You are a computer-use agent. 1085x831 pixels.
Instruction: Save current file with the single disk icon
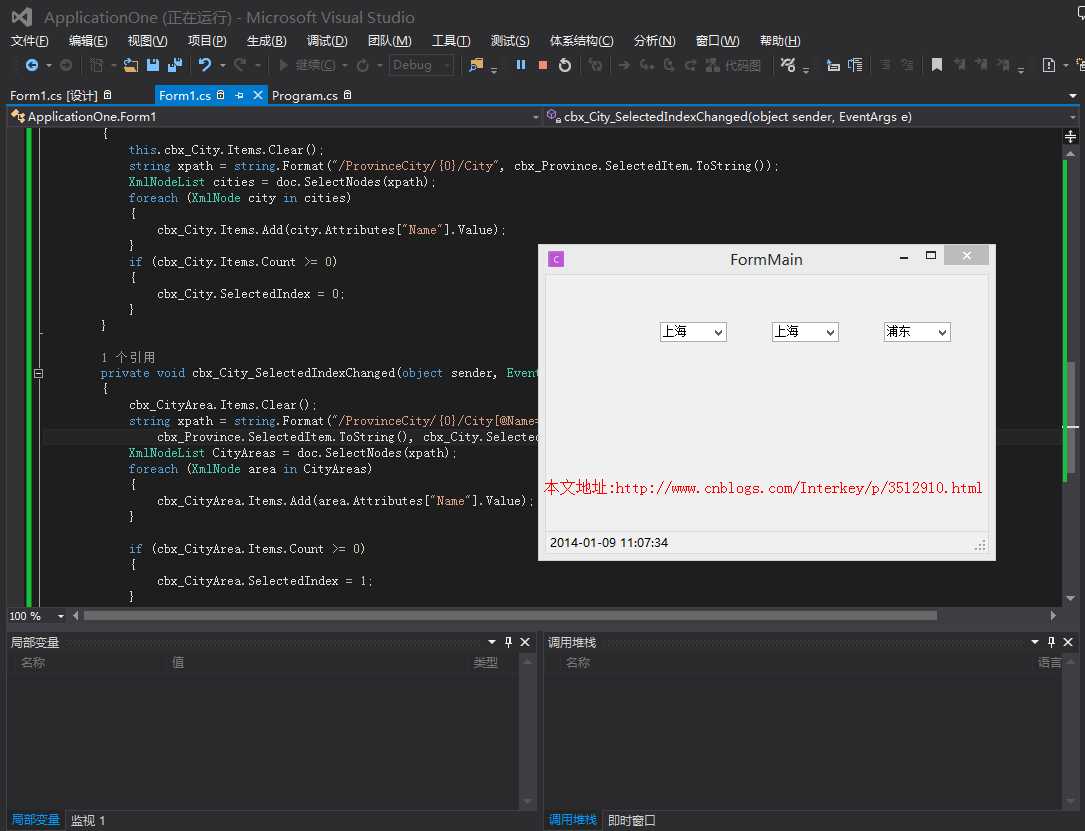click(153, 65)
